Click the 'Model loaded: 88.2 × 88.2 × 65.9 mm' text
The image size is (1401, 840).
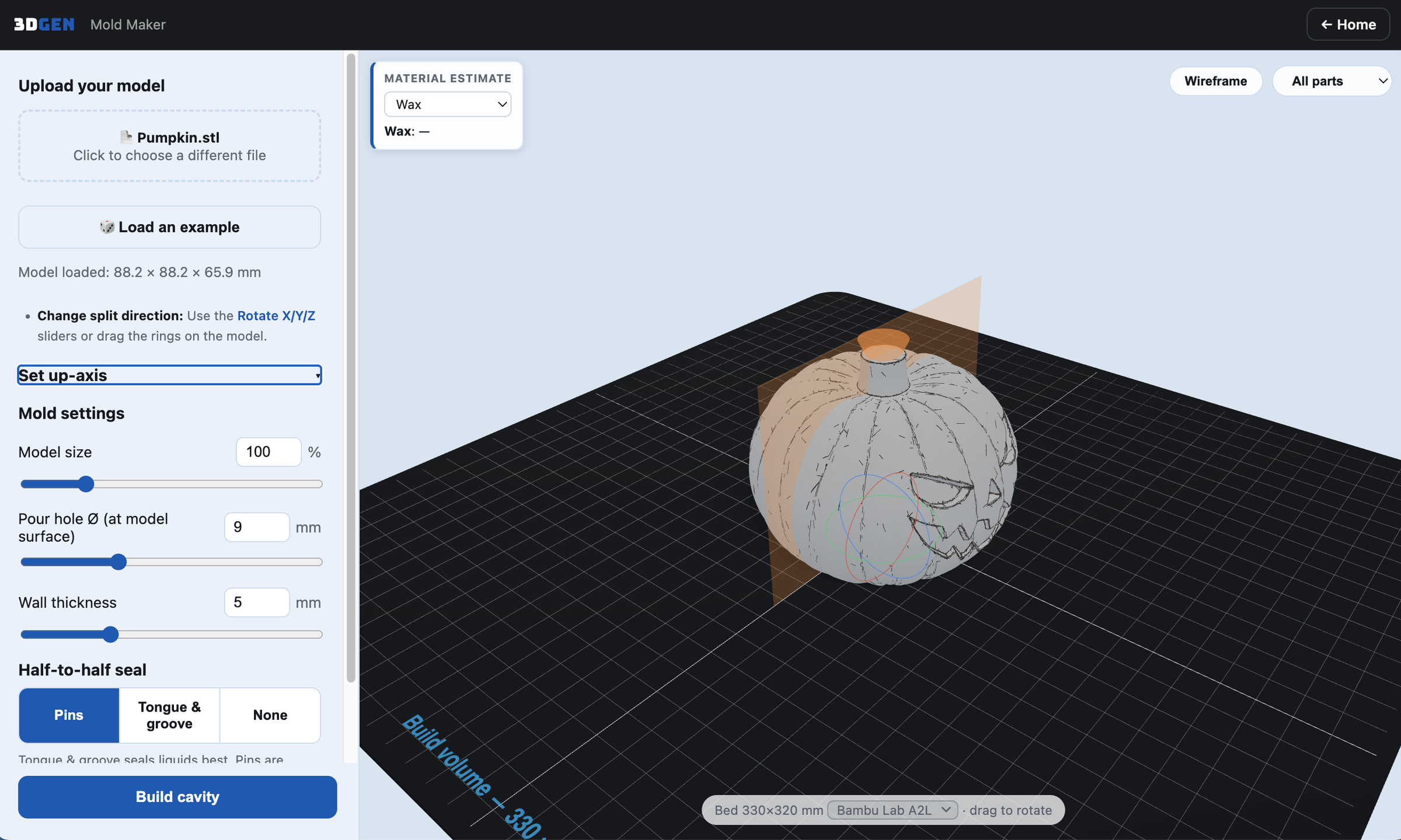140,272
